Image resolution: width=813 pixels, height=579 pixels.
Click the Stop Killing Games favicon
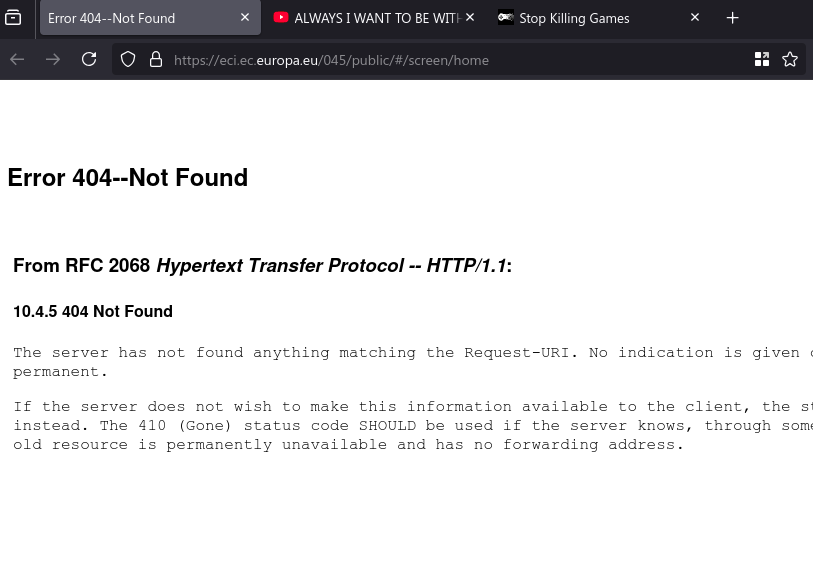[x=506, y=18]
